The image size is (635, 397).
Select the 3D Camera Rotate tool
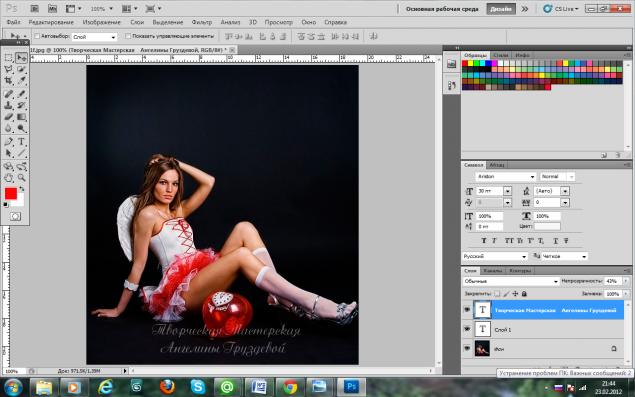pos(21,166)
